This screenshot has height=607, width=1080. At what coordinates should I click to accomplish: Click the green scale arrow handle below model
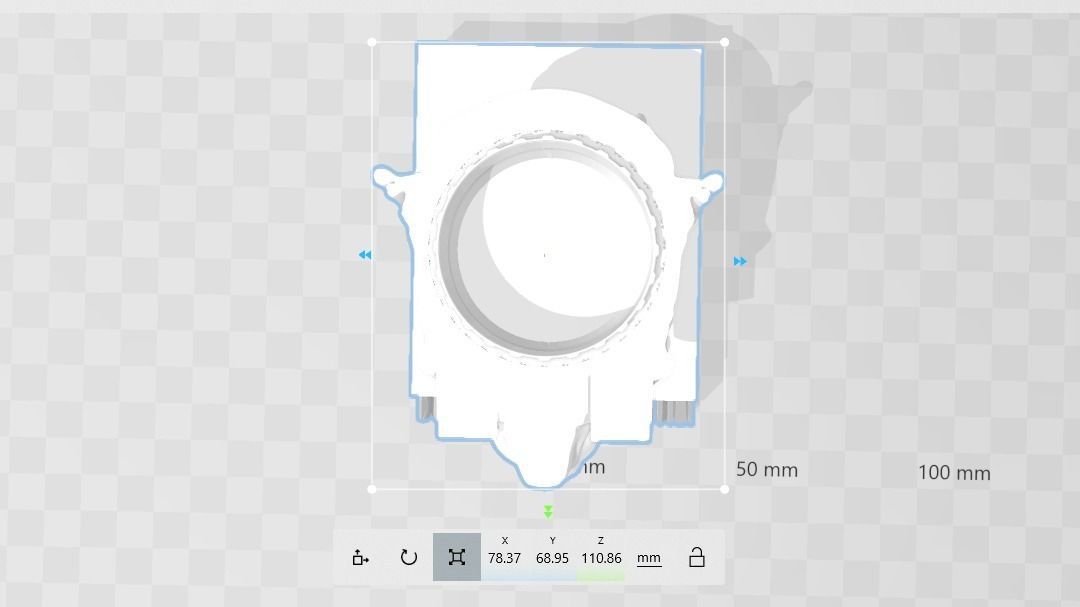coord(548,512)
